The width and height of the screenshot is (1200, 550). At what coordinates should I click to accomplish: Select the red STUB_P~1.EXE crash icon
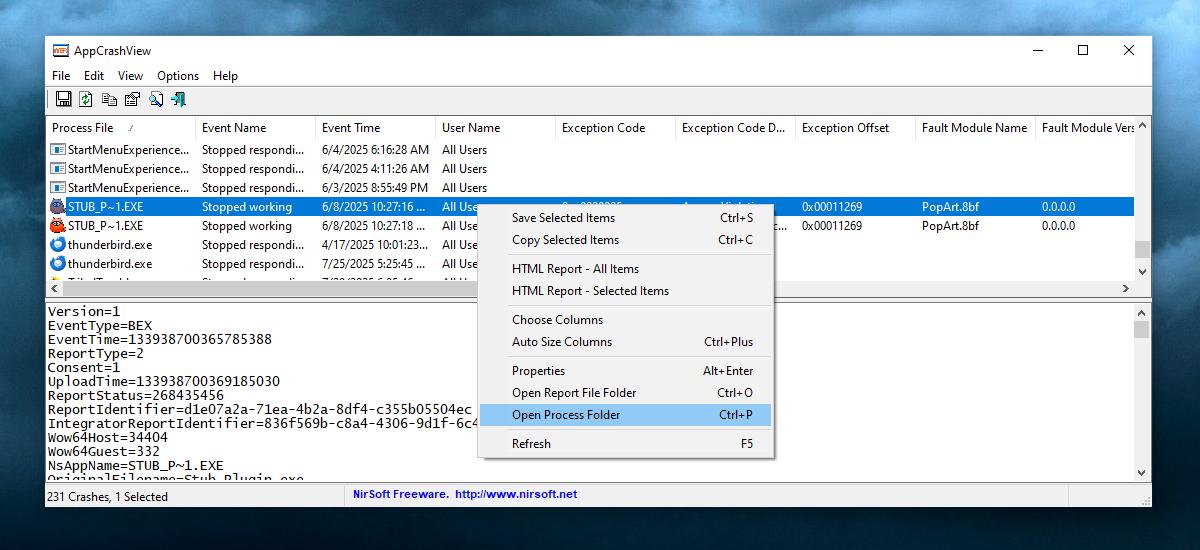coord(58,226)
